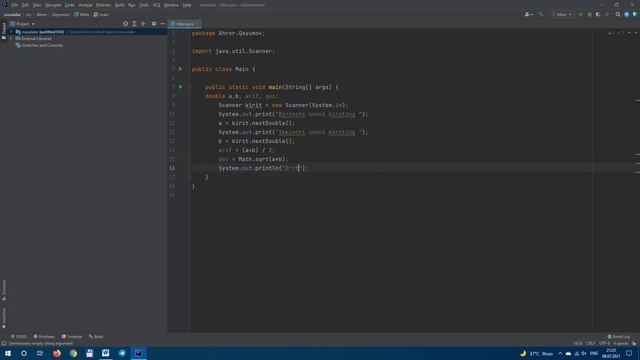Click the 4 spaces indent setting
640x360 pixels.
click(620, 344)
